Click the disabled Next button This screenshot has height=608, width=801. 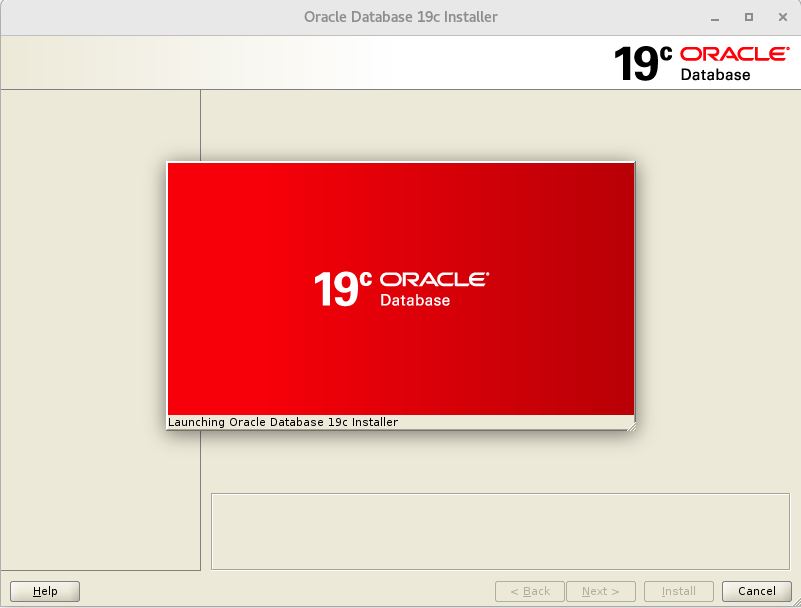[601, 591]
